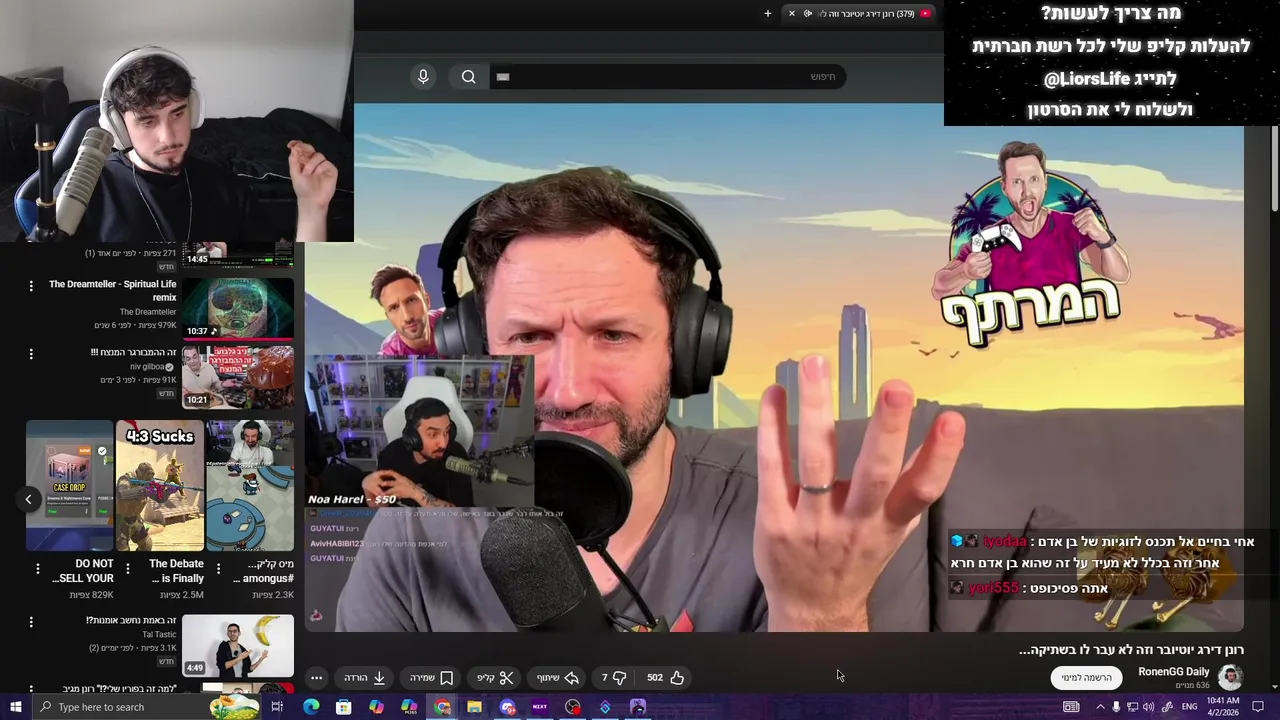Open the three-dot more actions menu under the video
Screen dimensions: 1280x720
[x=316, y=677]
